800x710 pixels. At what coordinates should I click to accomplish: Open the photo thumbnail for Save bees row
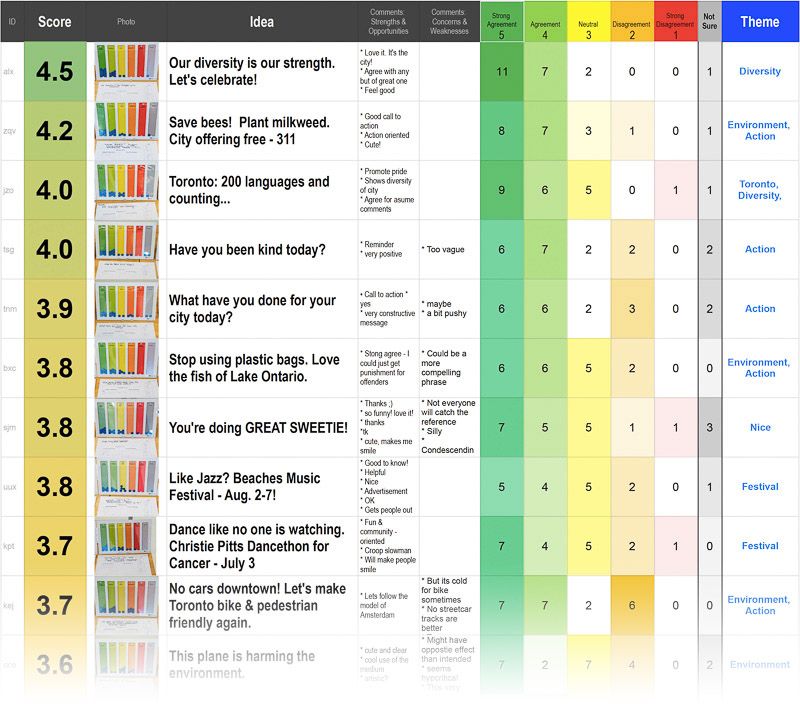click(126, 130)
